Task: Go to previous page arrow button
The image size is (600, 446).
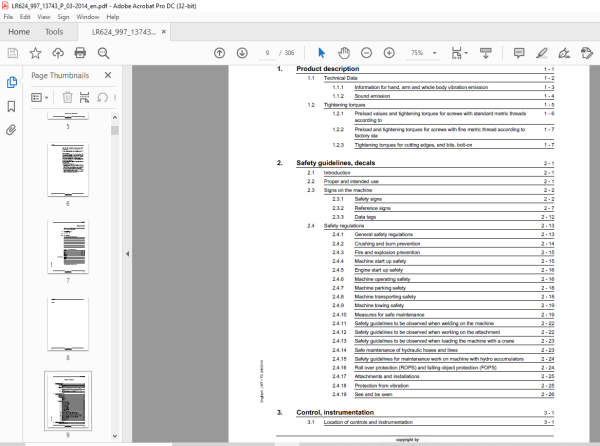Action: pyautogui.click(x=219, y=53)
